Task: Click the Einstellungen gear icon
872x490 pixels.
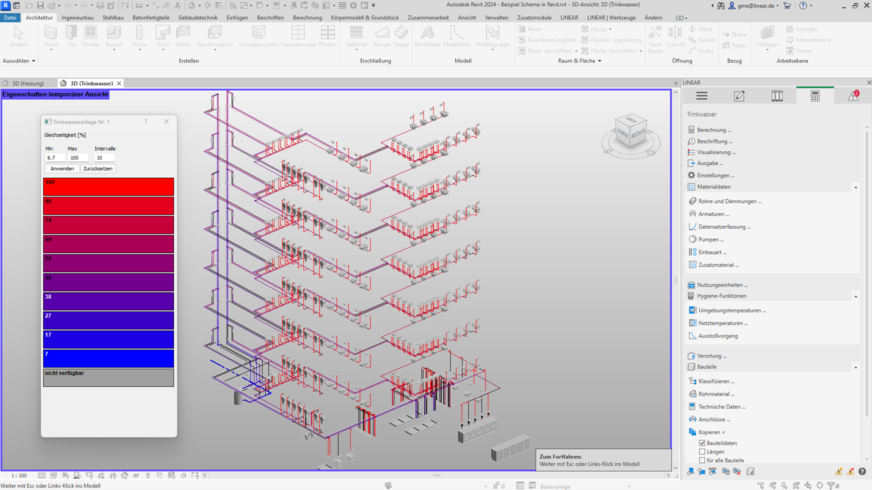Action: click(691, 175)
